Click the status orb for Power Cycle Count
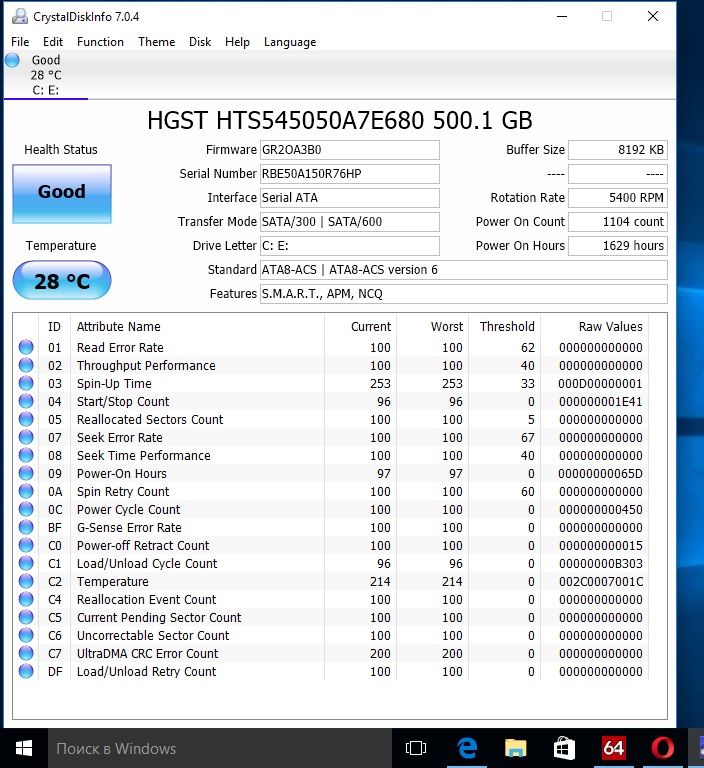 tap(26, 509)
